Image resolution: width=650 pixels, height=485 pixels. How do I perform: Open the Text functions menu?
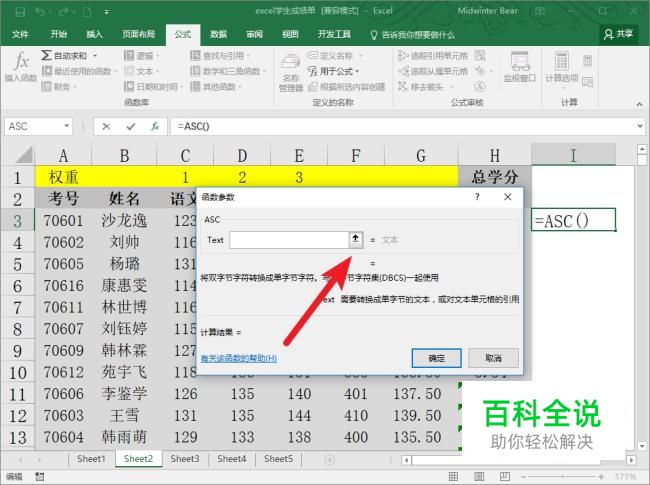click(x=142, y=71)
